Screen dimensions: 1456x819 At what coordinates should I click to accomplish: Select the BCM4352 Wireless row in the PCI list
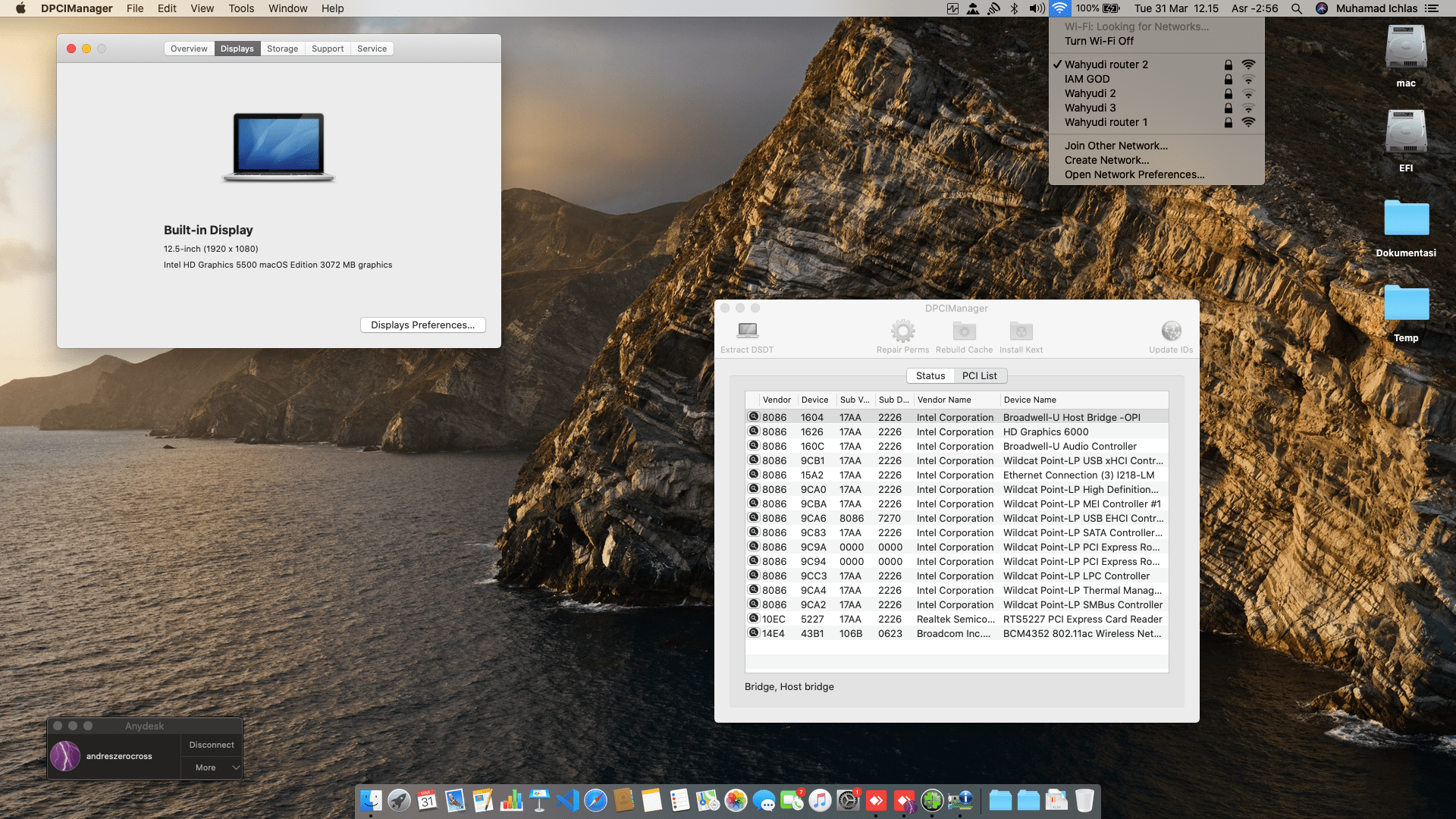tap(955, 633)
